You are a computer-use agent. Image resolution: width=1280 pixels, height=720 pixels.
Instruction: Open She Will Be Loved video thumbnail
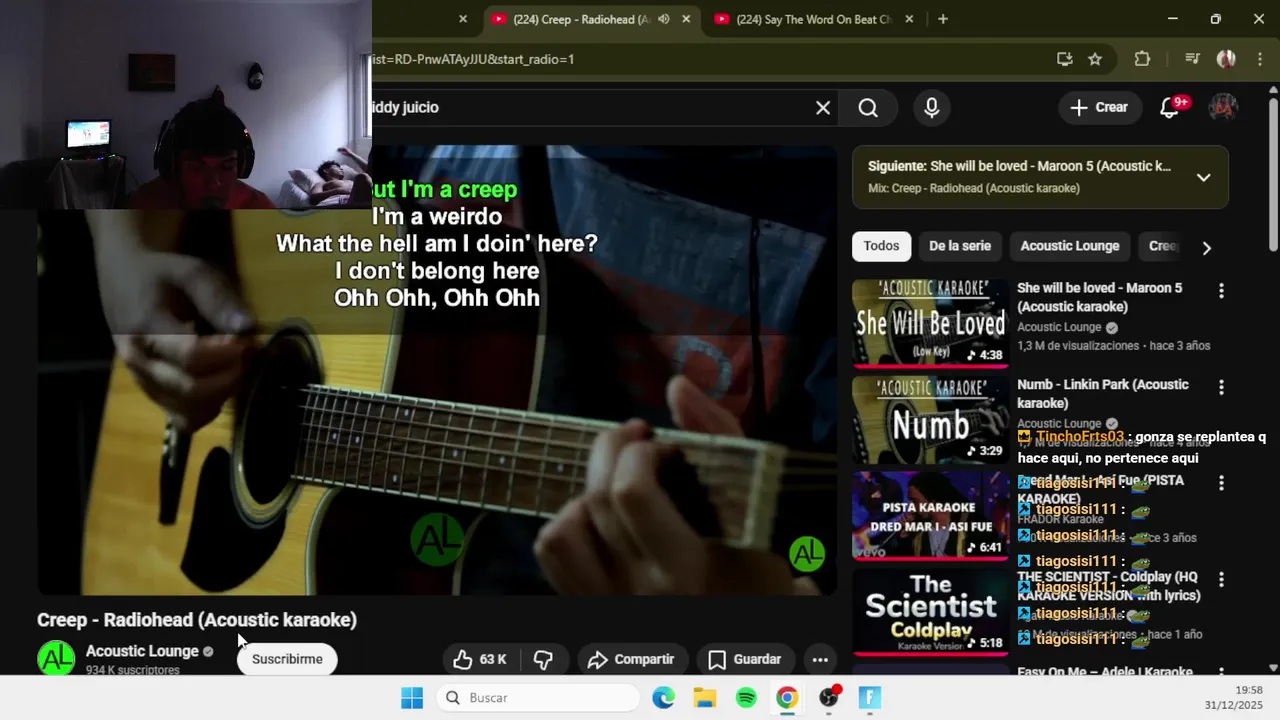coord(931,323)
